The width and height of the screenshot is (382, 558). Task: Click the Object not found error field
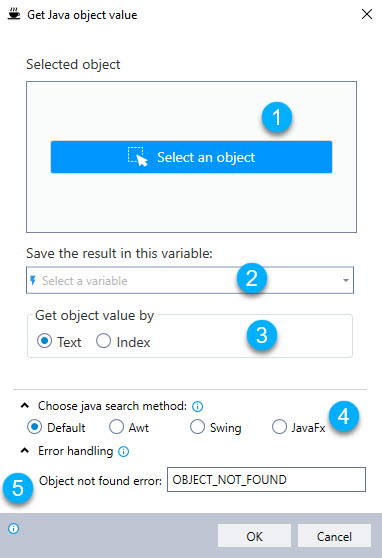(x=266, y=479)
